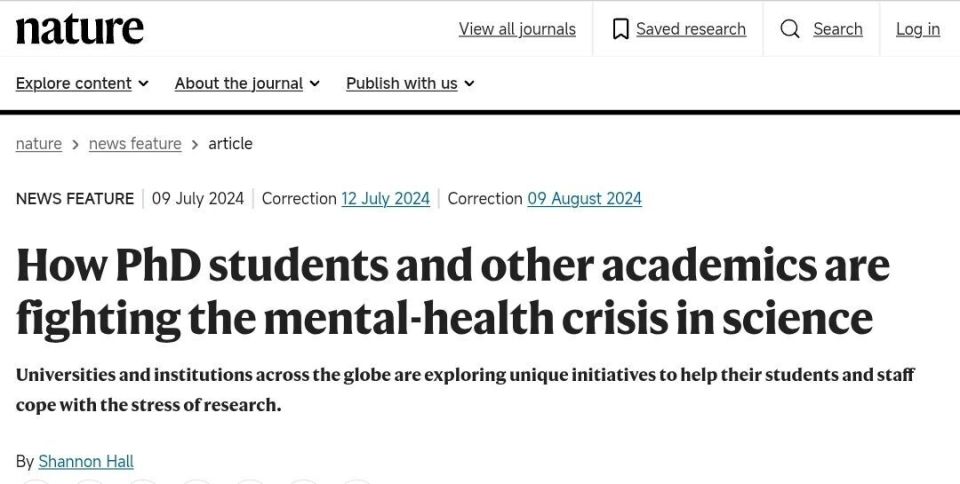Go to the Log in page
The width and height of the screenshot is (960, 484).
pos(918,29)
